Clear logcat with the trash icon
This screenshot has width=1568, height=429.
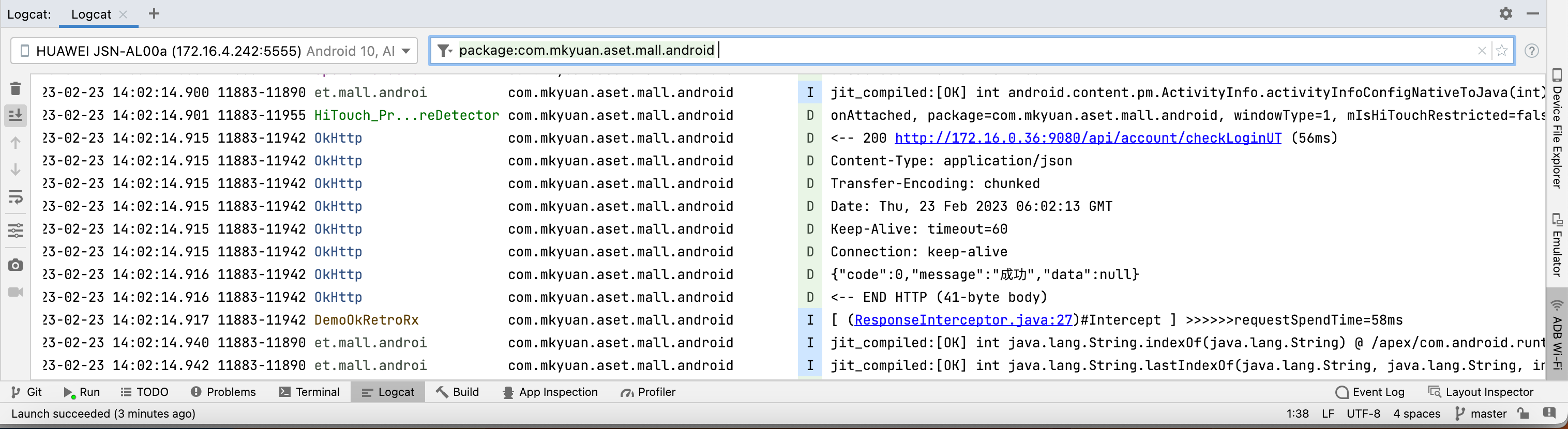pos(16,89)
